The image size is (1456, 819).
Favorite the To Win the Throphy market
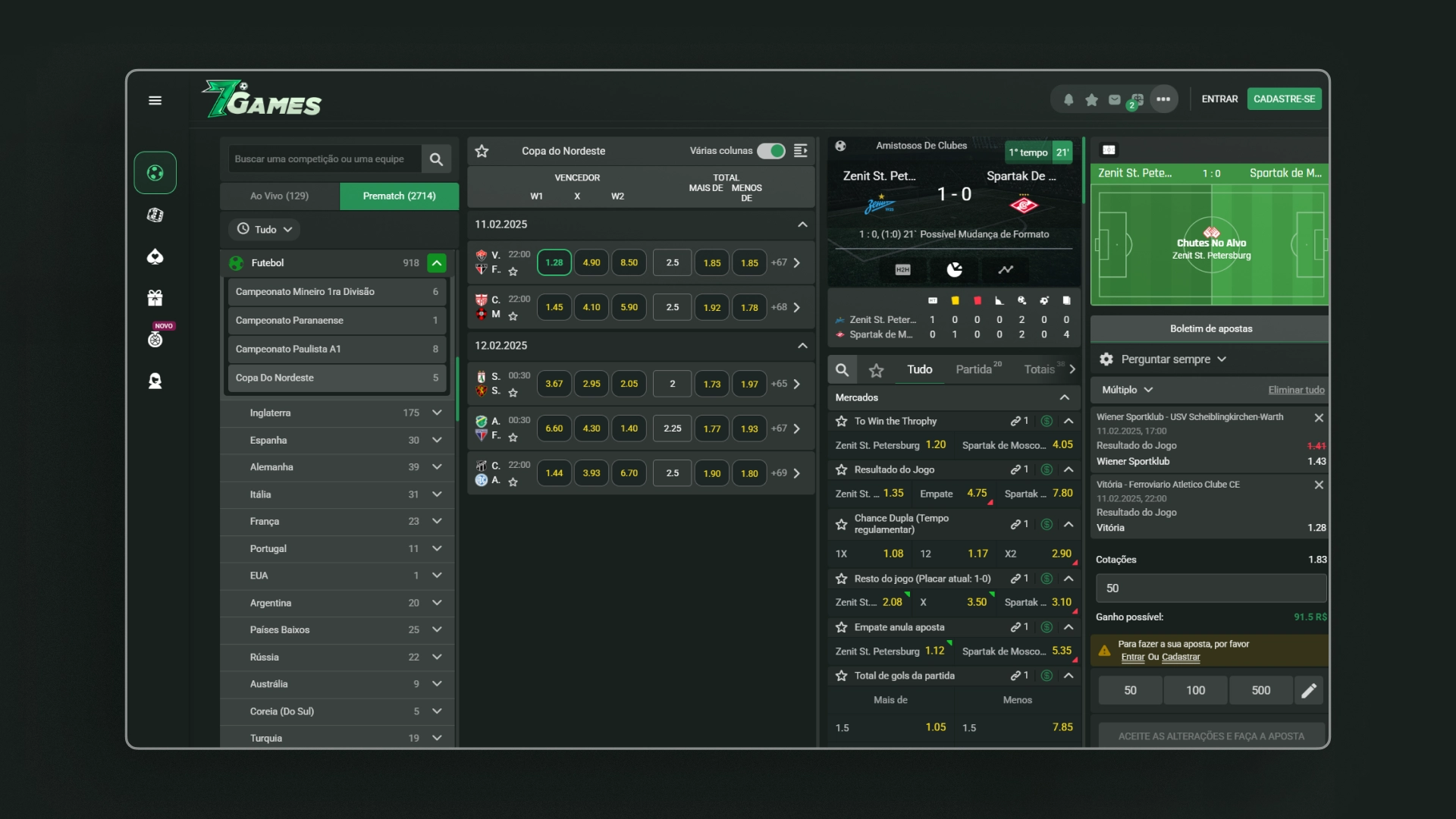(841, 421)
